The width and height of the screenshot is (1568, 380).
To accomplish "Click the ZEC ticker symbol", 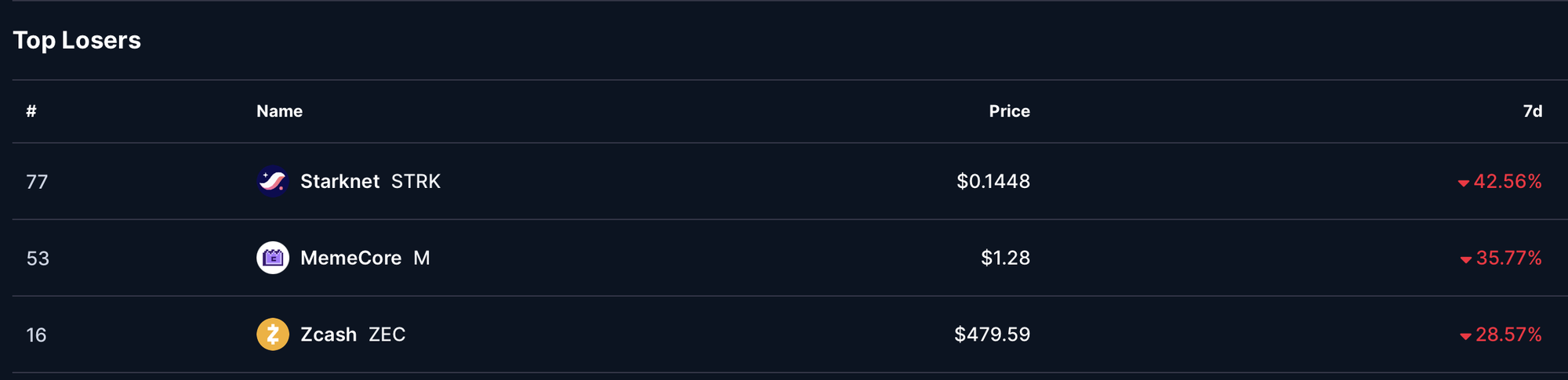I will (x=387, y=335).
